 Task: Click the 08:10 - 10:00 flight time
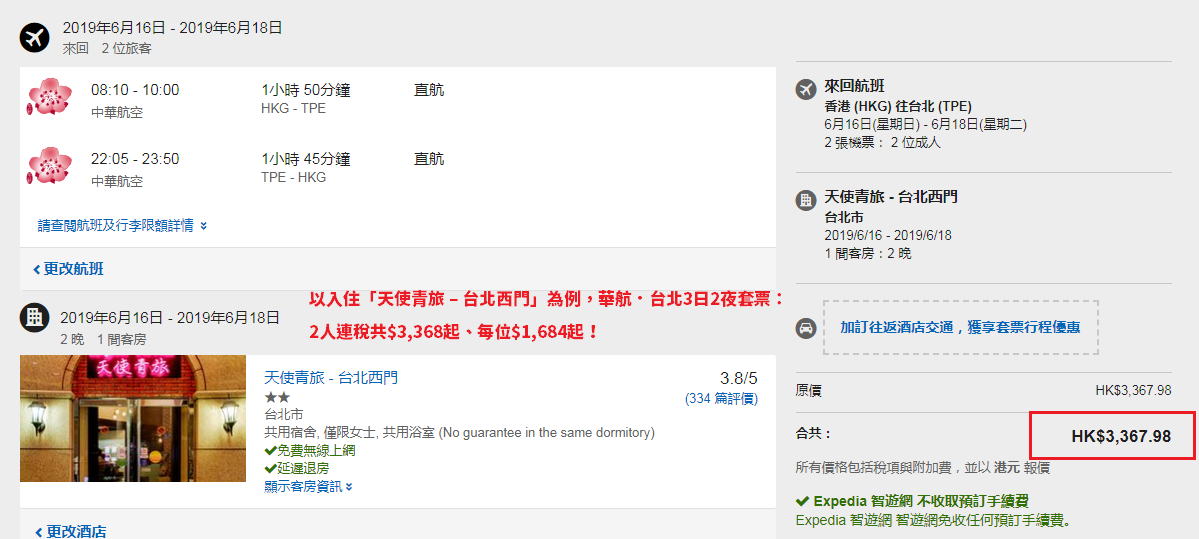[135, 90]
